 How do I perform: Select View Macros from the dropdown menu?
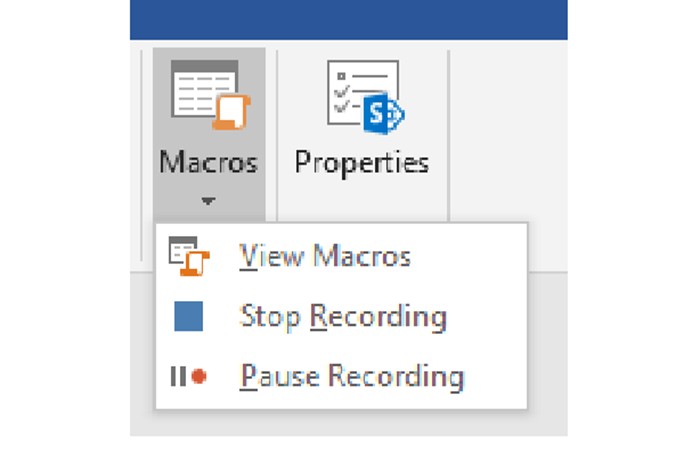tap(325, 257)
